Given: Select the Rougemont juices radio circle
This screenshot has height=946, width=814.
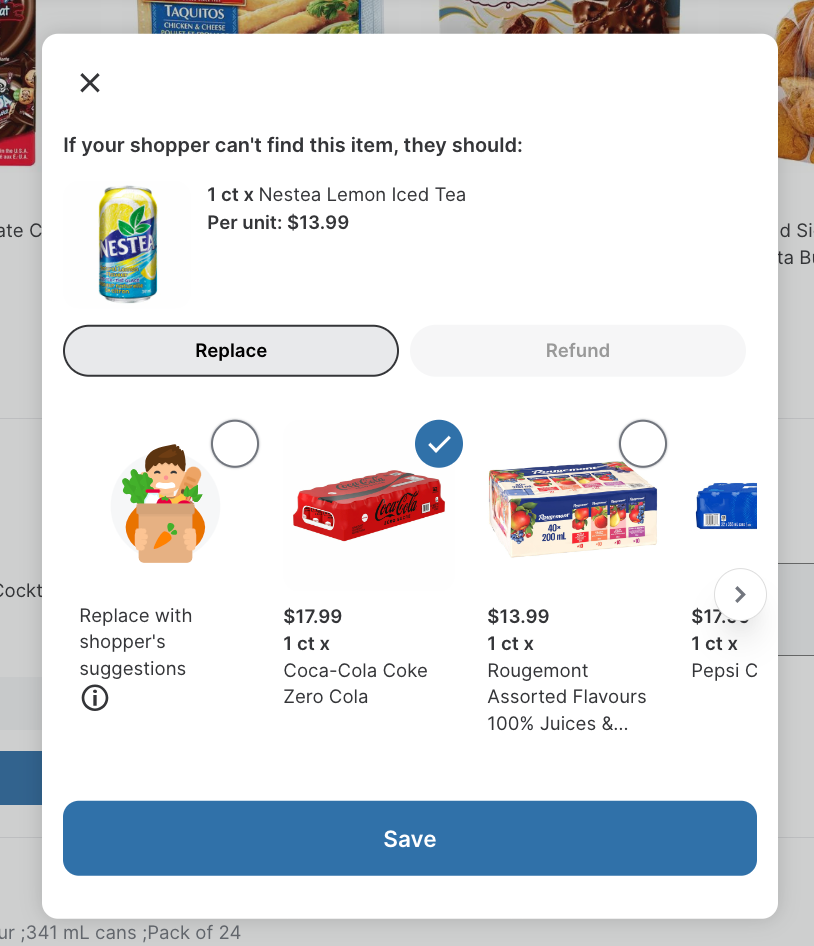Looking at the screenshot, I should [643, 443].
